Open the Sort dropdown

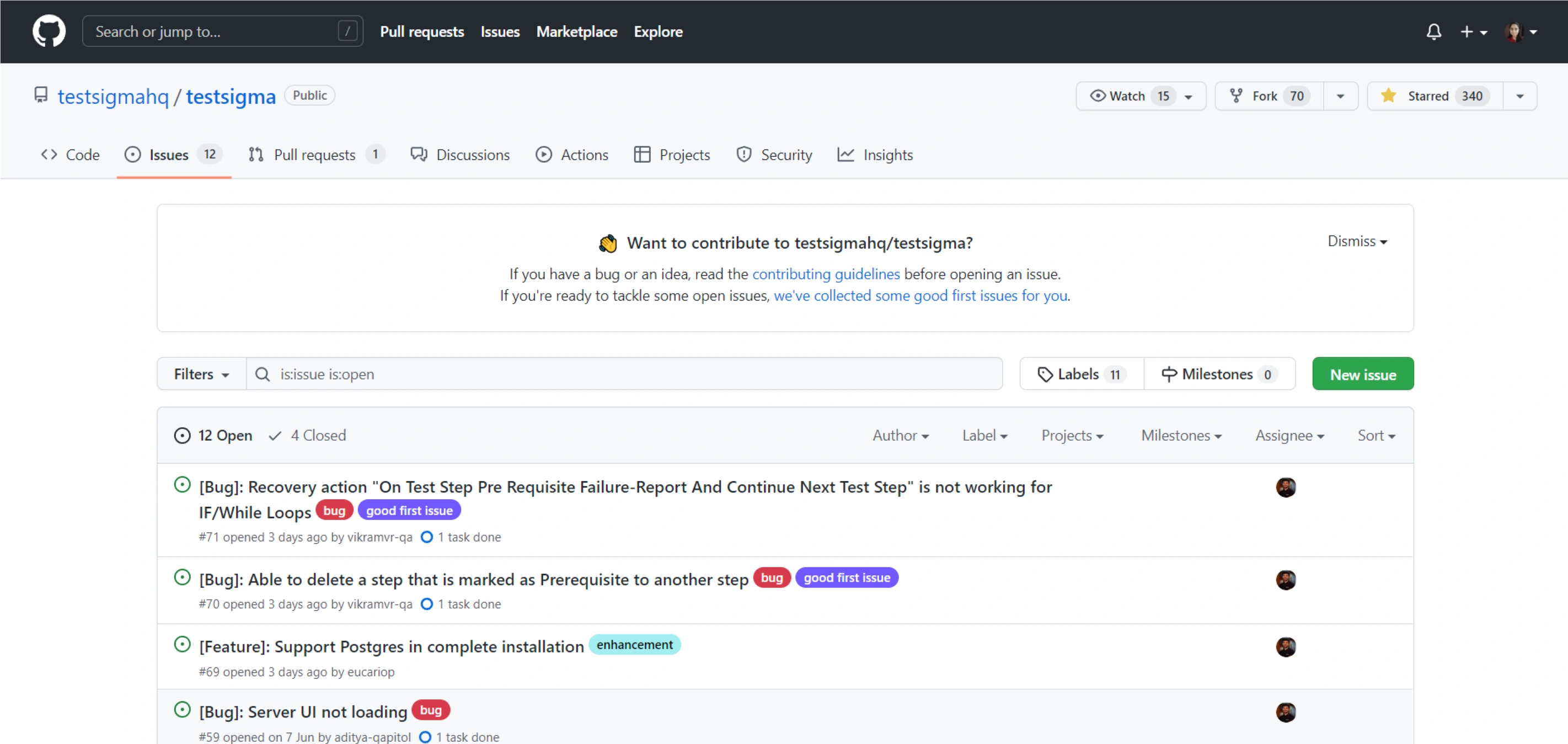point(1376,435)
